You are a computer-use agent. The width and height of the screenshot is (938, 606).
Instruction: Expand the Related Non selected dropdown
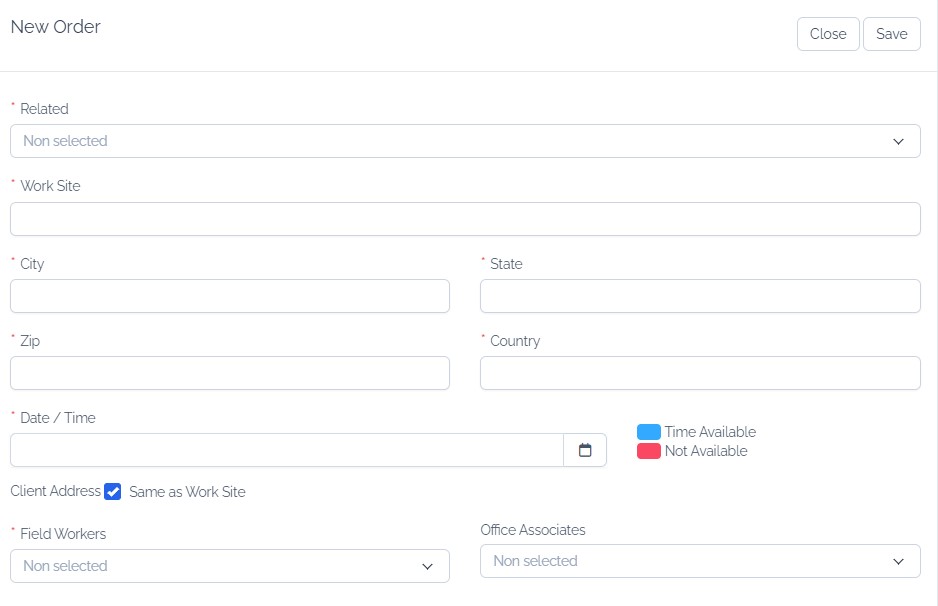click(x=465, y=141)
